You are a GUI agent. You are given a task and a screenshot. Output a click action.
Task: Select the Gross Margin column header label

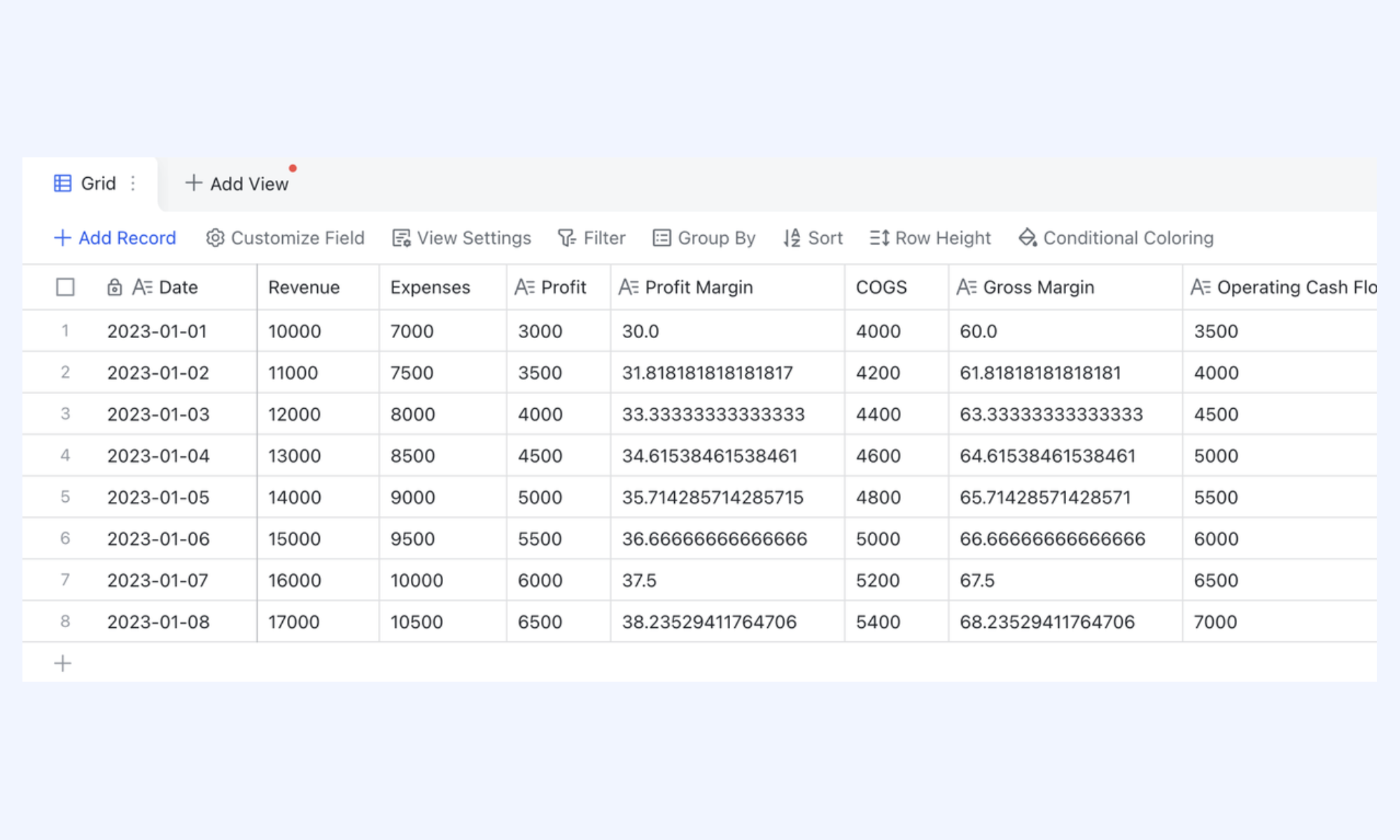(1039, 287)
